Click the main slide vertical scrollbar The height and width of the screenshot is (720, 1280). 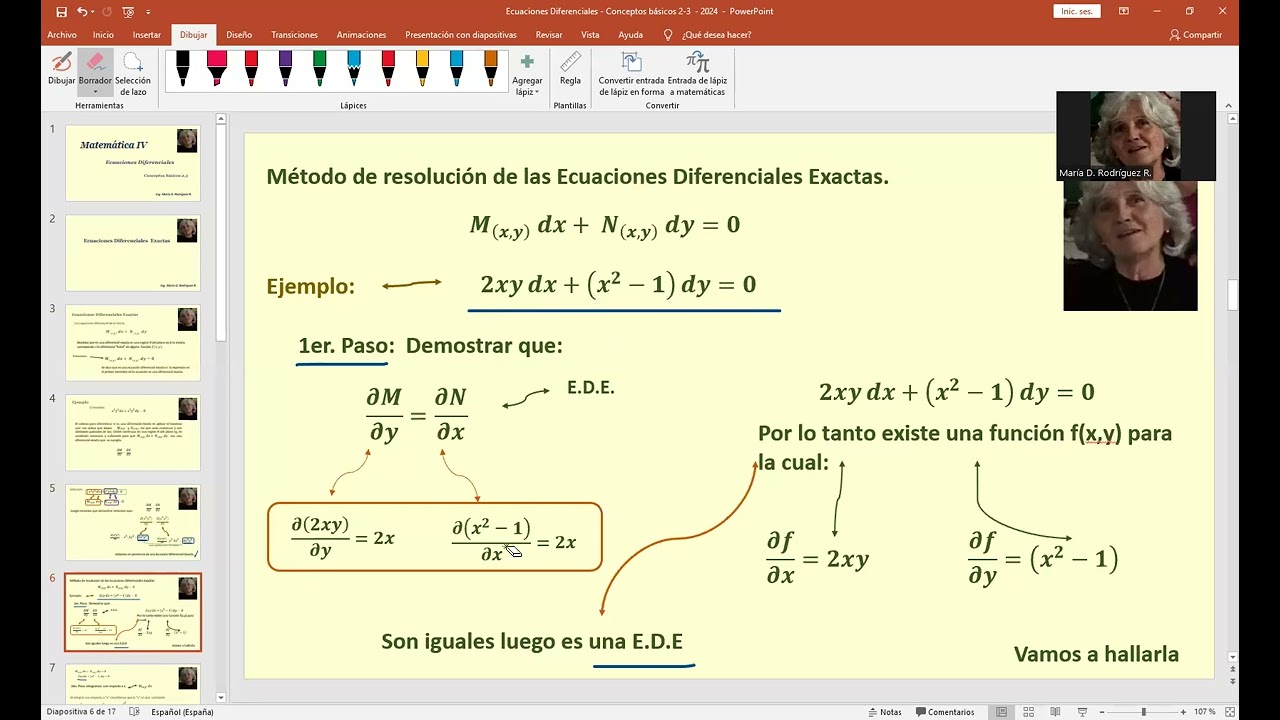click(1233, 296)
